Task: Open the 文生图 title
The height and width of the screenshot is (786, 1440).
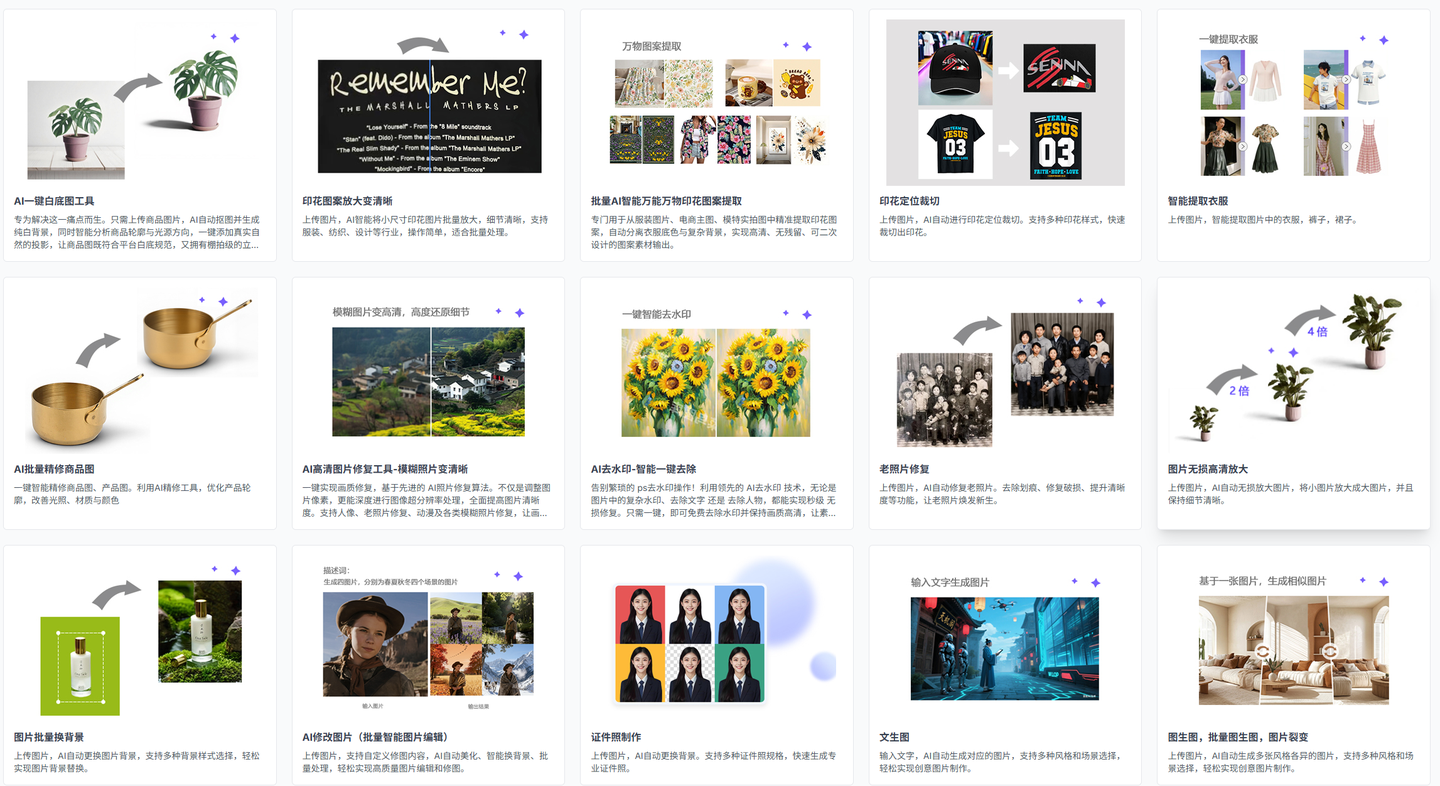Action: (895, 737)
